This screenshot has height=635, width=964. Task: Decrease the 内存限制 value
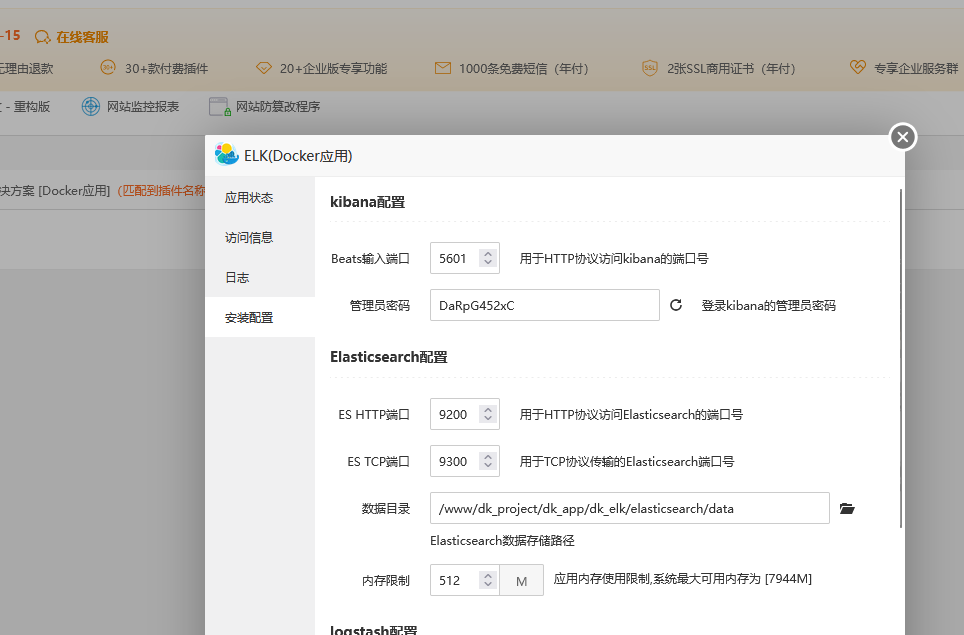(x=488, y=585)
